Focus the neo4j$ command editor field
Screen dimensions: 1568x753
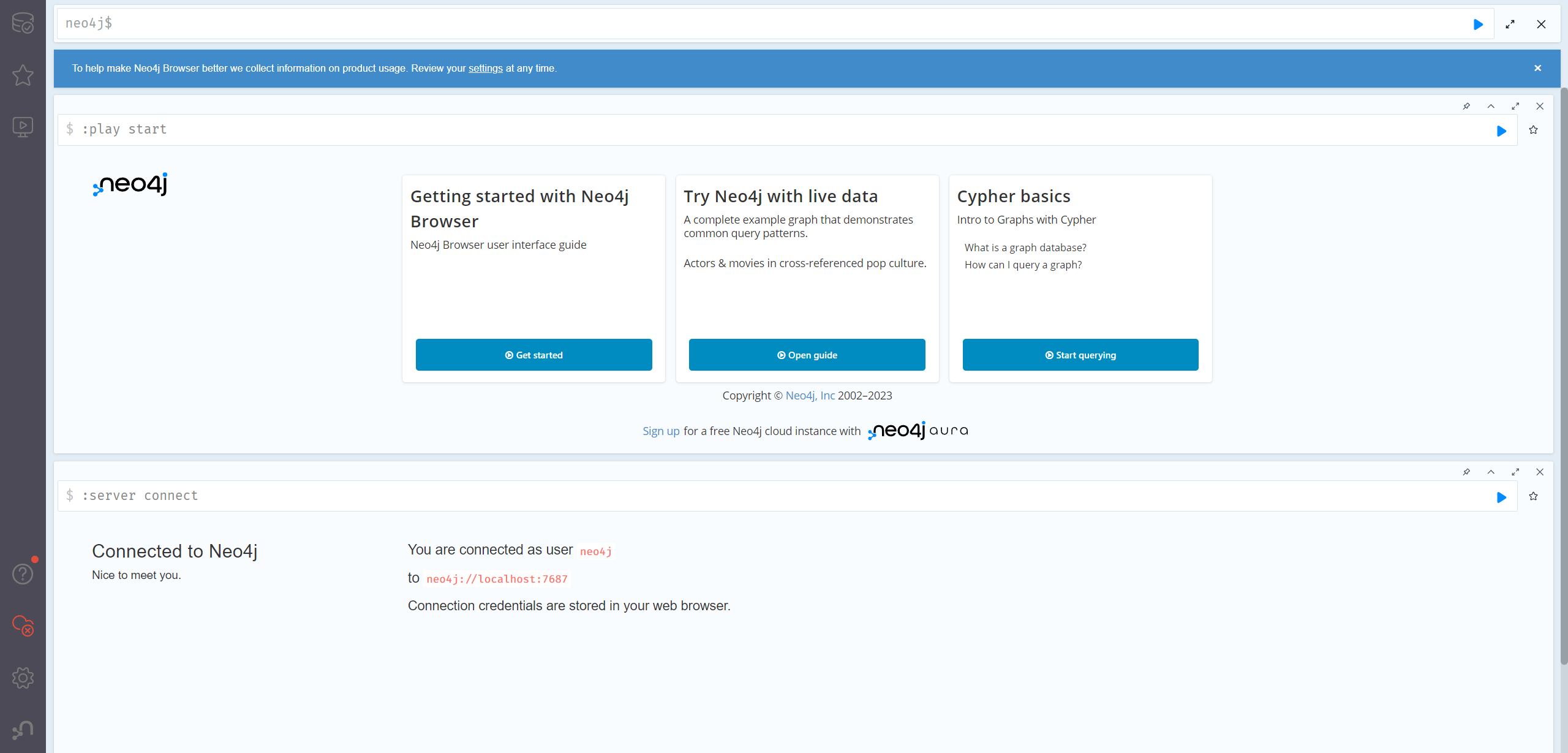(774, 24)
